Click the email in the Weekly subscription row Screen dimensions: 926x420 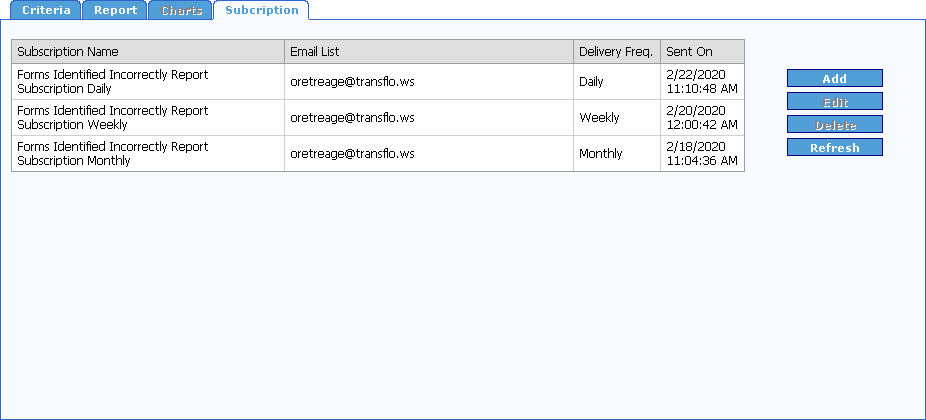352,118
